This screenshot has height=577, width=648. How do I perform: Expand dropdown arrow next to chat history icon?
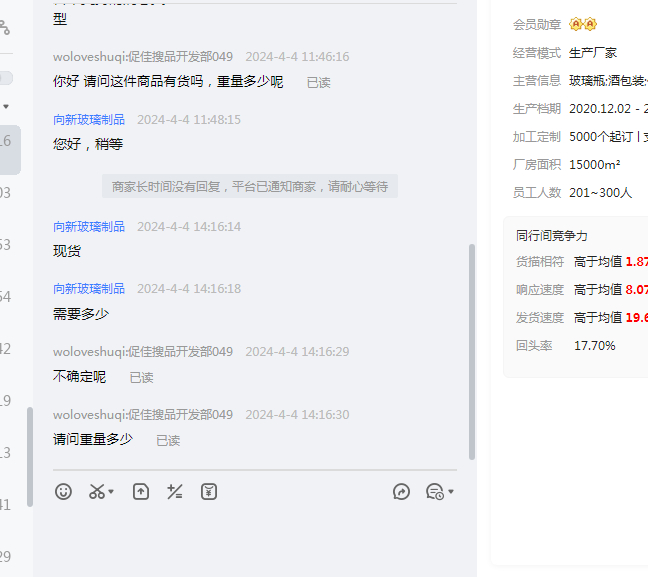tap(451, 492)
